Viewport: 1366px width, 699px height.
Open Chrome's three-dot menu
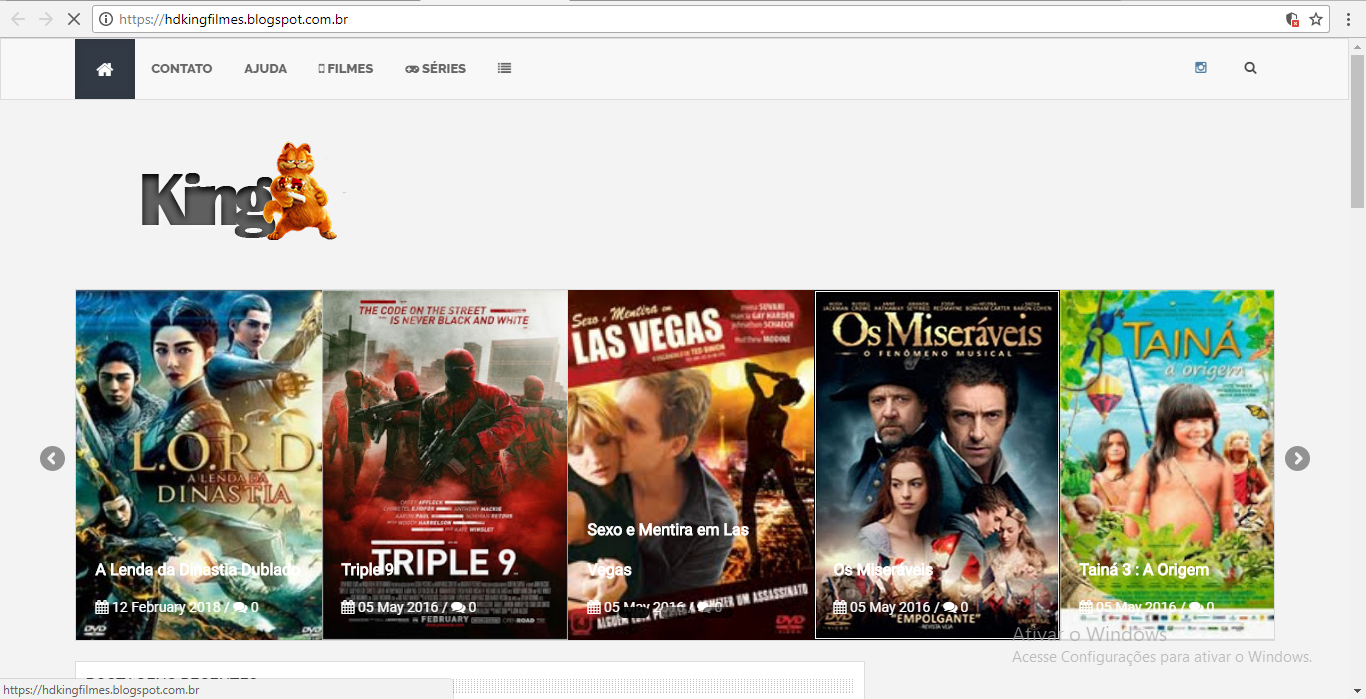pos(1349,19)
